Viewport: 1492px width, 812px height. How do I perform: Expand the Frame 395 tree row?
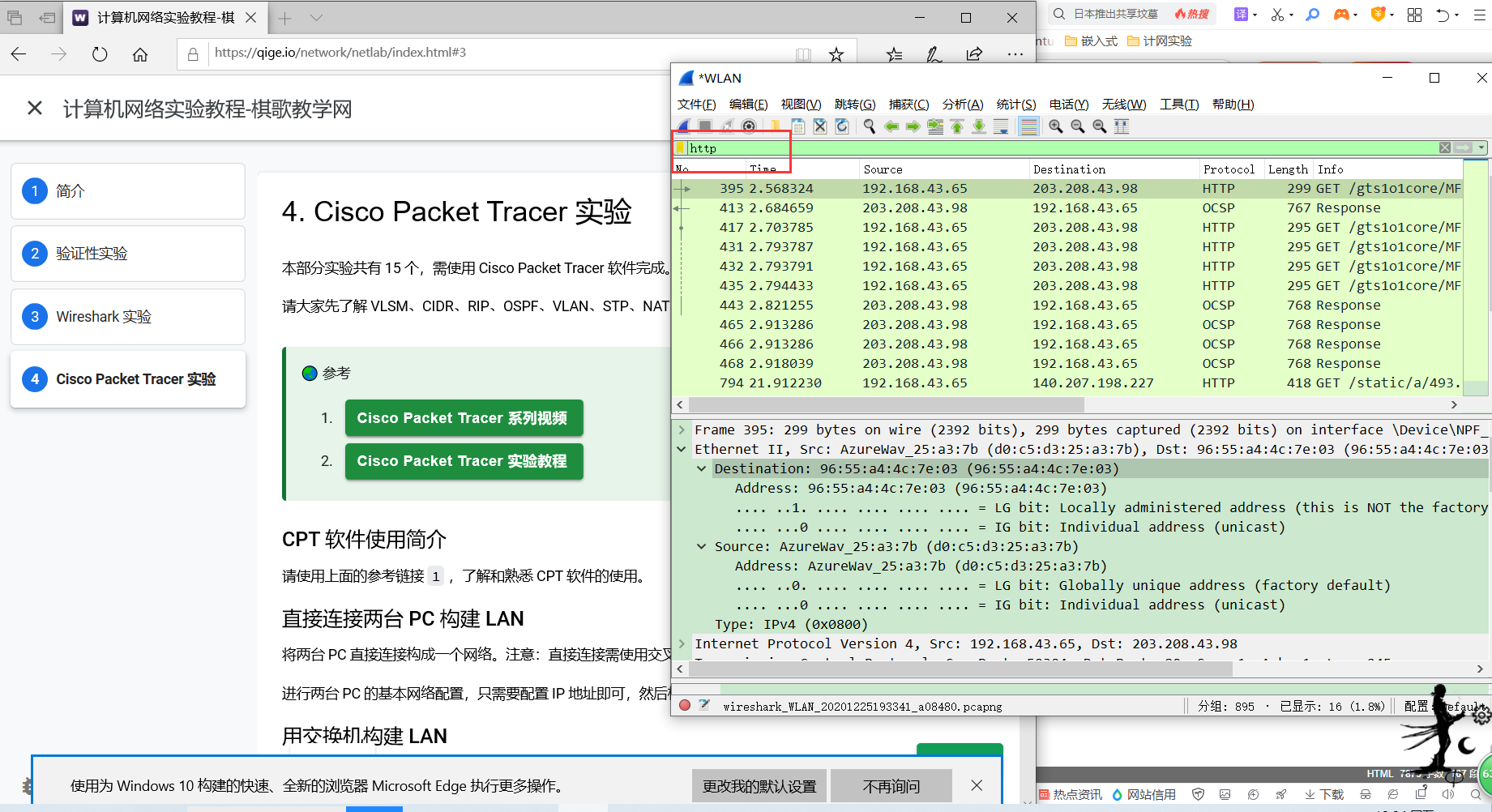click(x=682, y=430)
